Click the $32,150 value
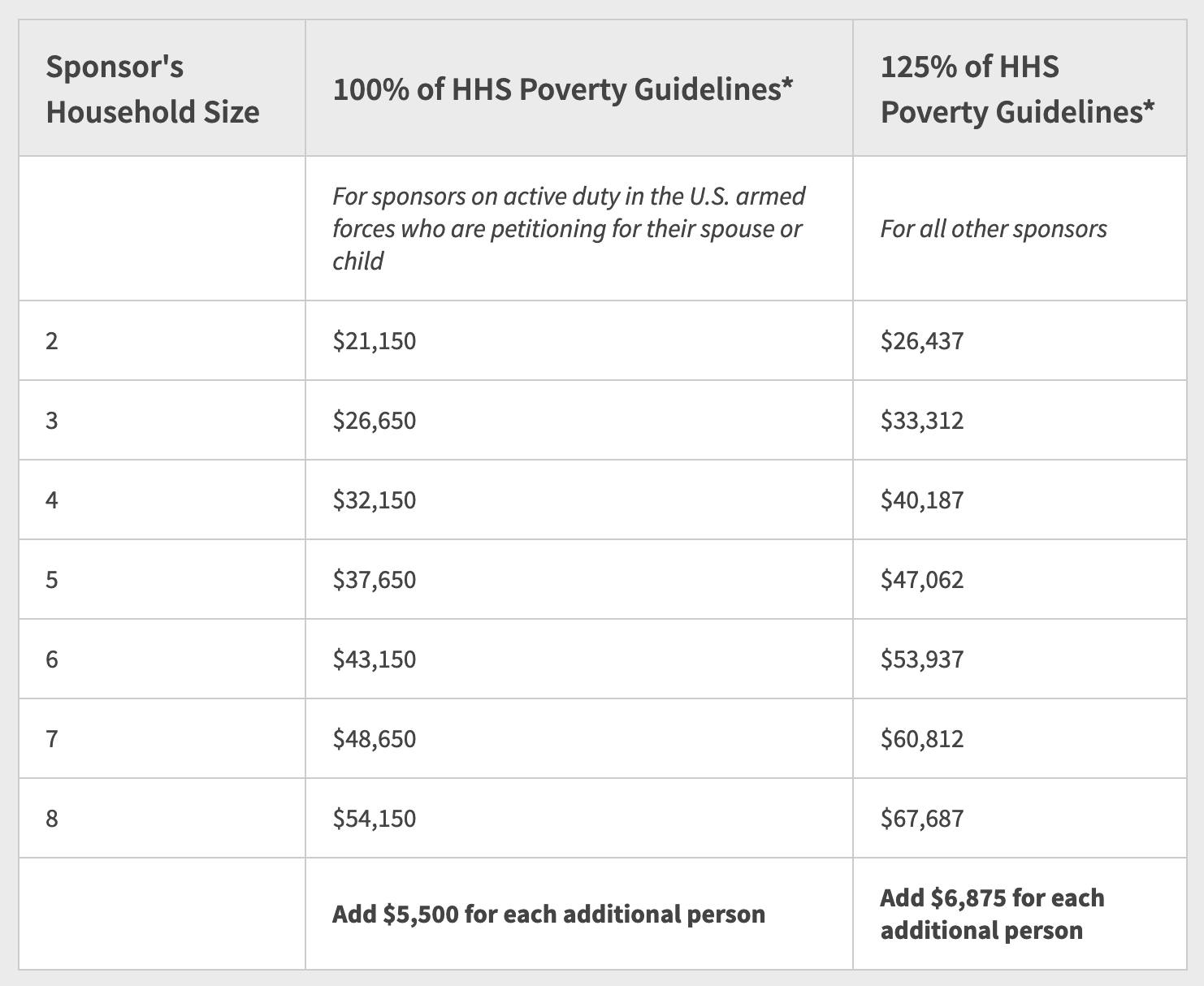 374,500
